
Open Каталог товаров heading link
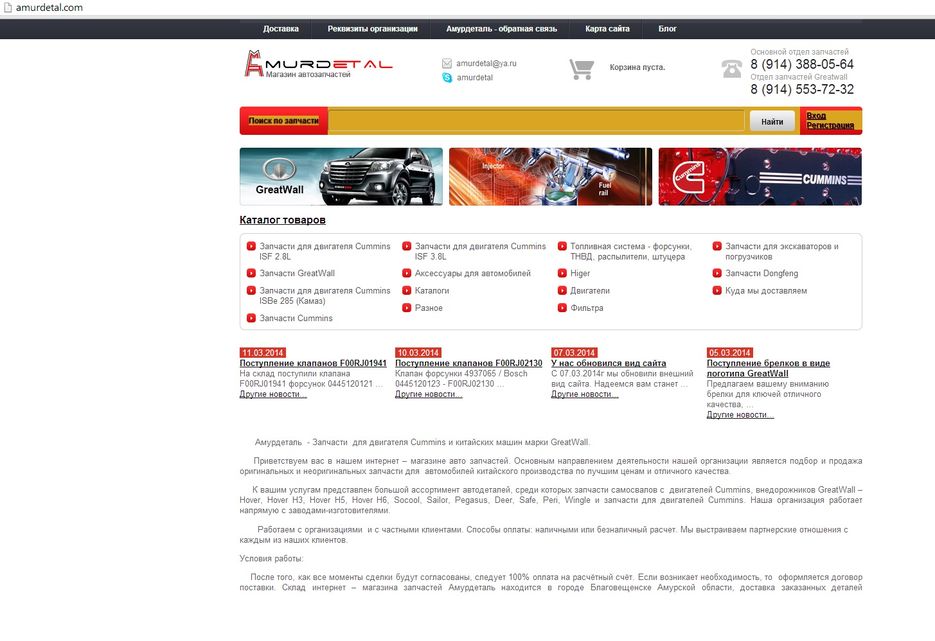pyautogui.click(x=283, y=220)
